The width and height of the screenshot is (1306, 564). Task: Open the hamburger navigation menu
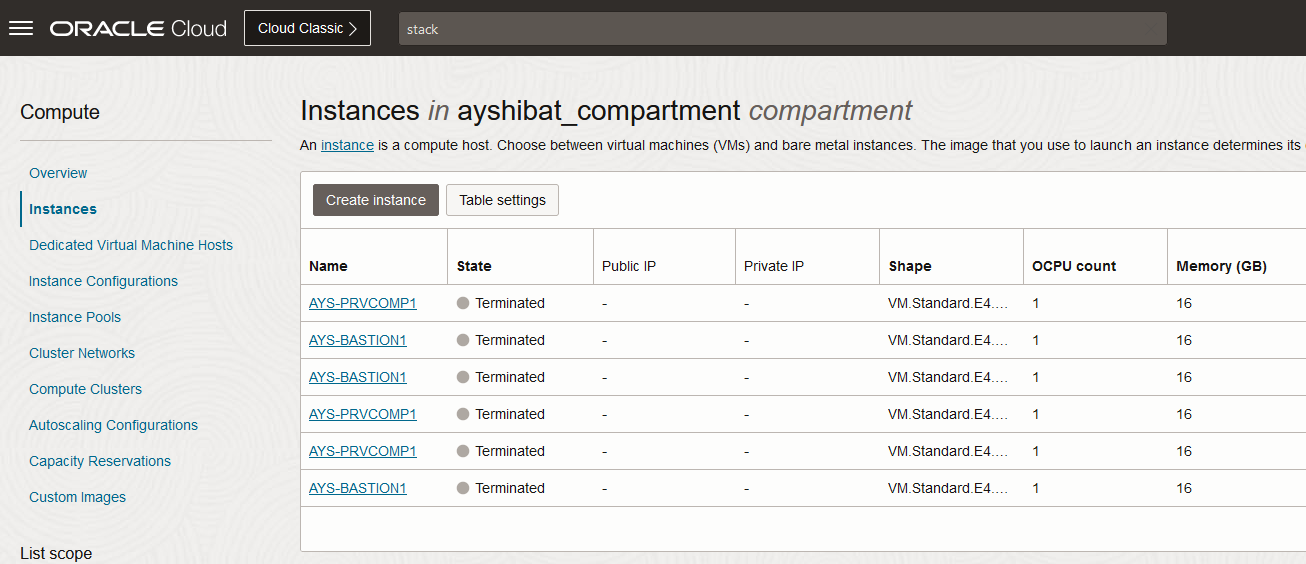pos(21,28)
